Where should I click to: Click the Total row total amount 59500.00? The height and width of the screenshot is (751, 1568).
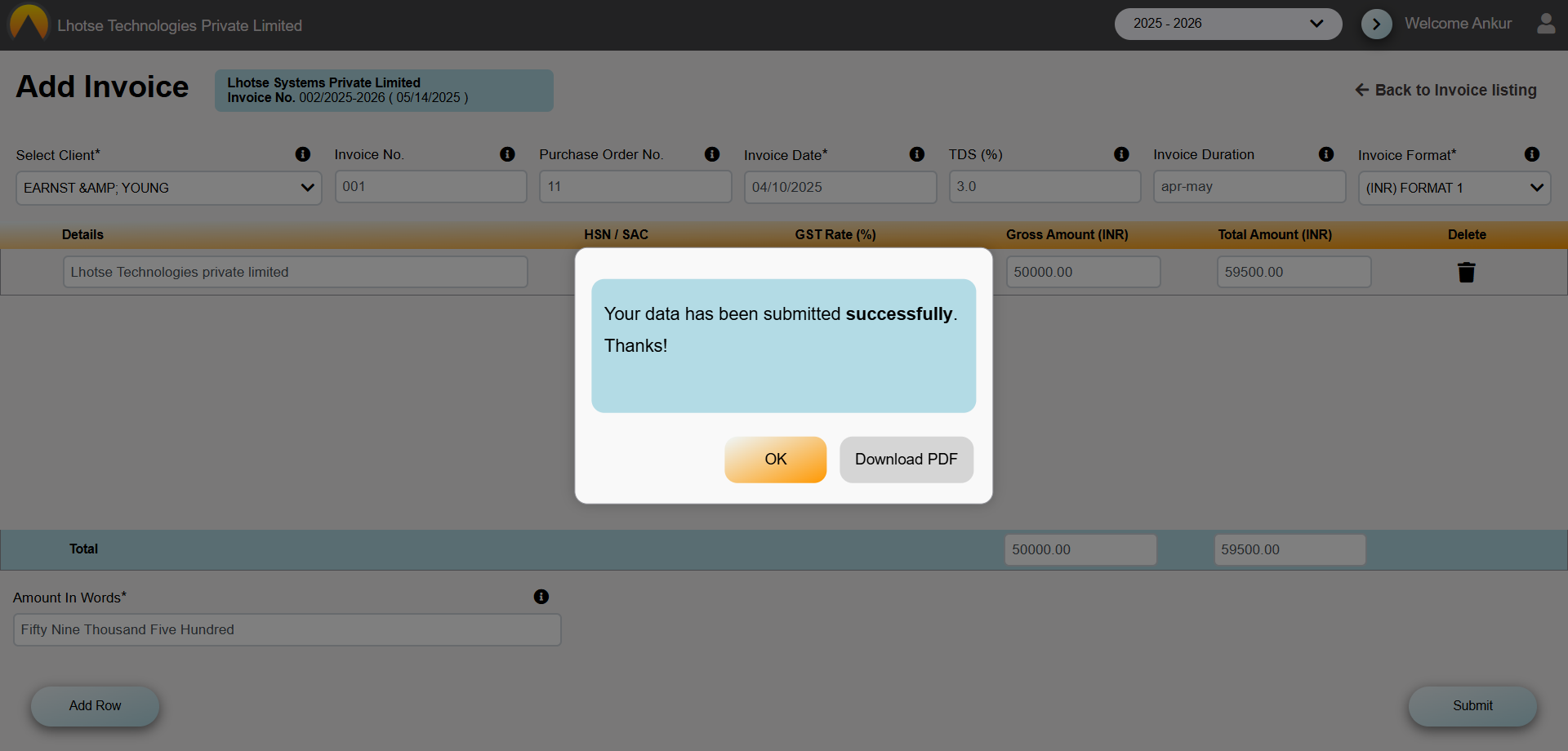[x=1290, y=549]
